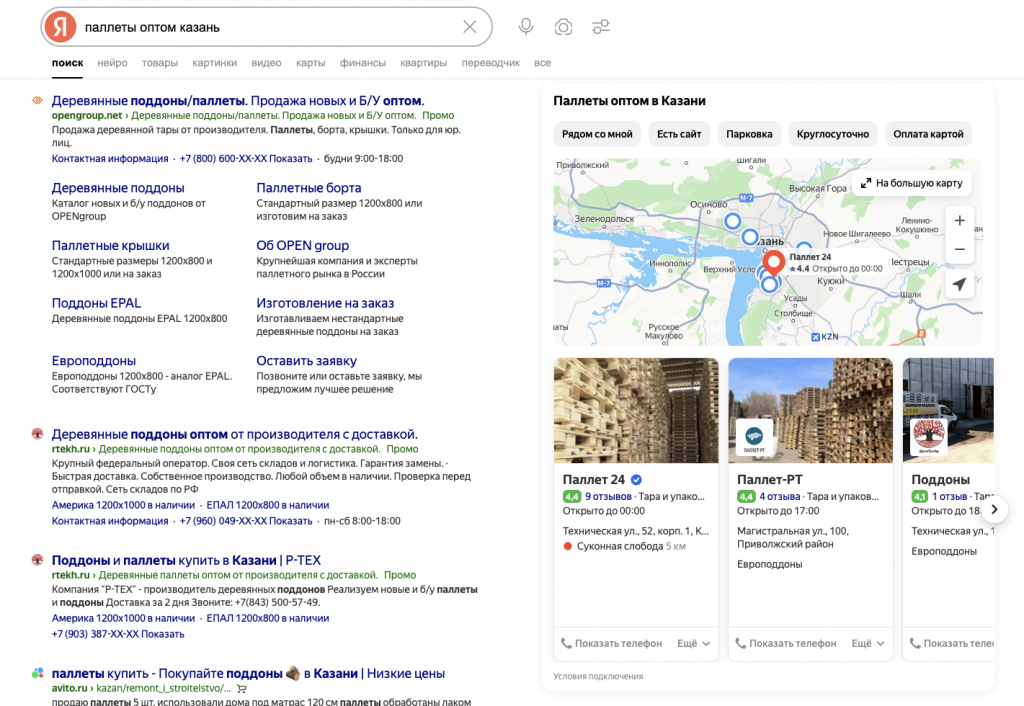The image size is (1024, 706).
Task: Open image search camera icon
Action: 563,27
